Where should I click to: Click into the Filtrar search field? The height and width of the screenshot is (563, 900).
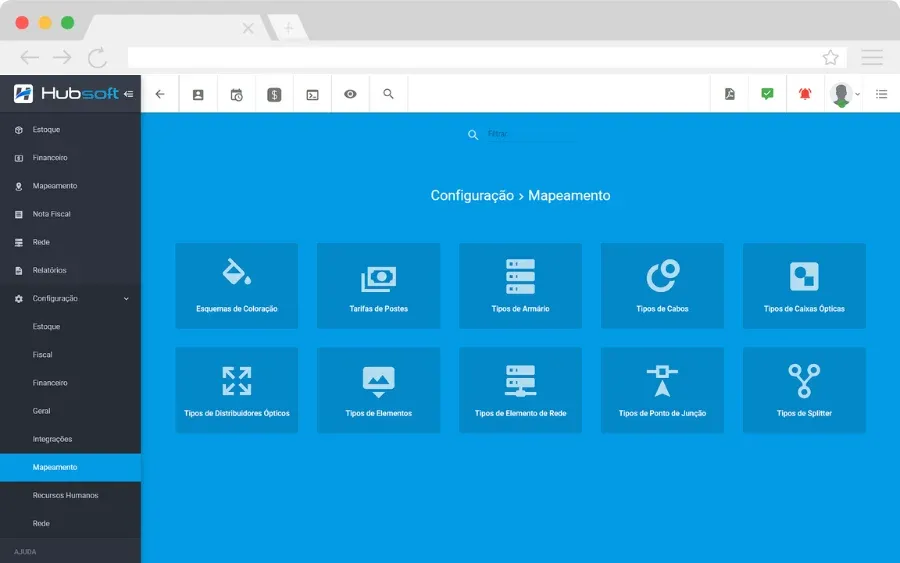coord(531,134)
